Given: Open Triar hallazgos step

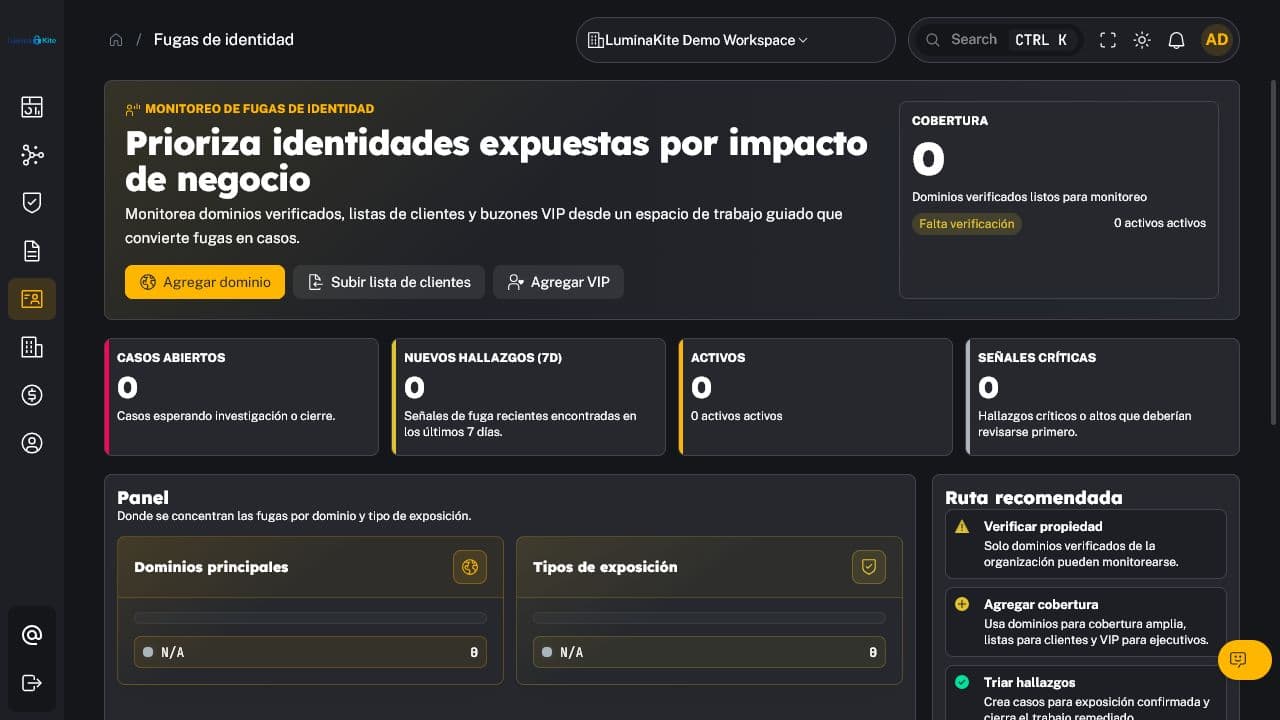Looking at the screenshot, I should click(1086, 693).
